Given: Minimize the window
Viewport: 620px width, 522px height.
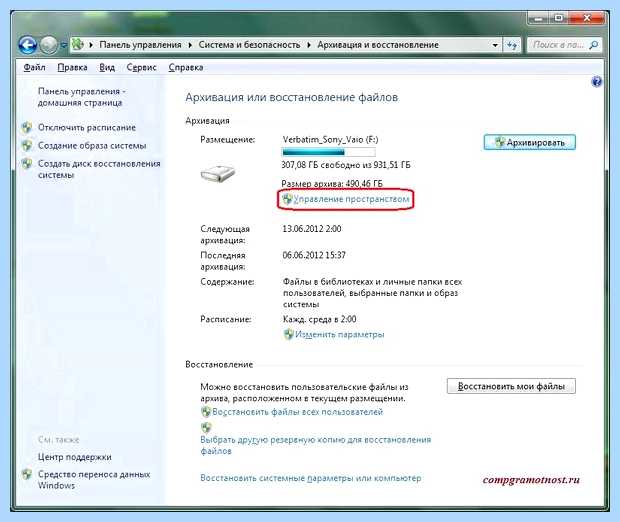Looking at the screenshot, I should (x=539, y=18).
